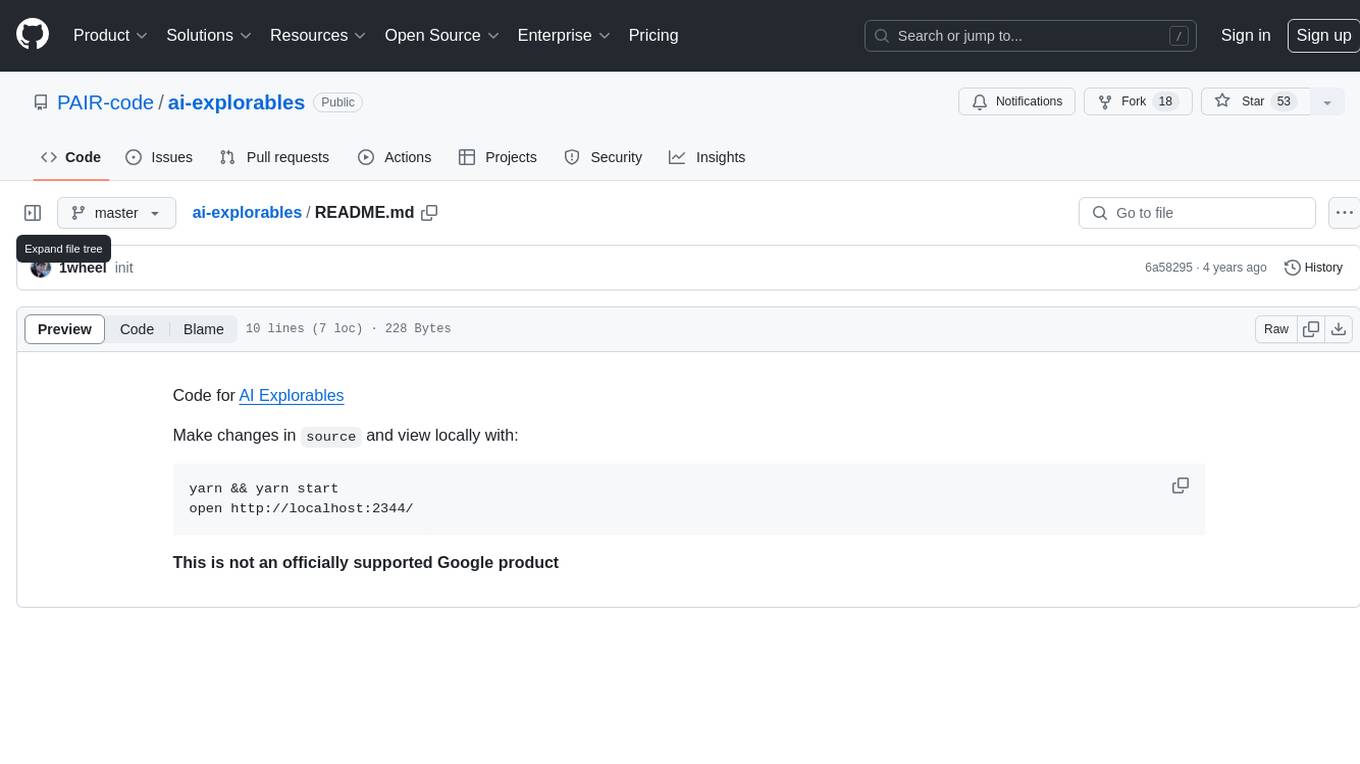Open the Security tab

tap(603, 157)
